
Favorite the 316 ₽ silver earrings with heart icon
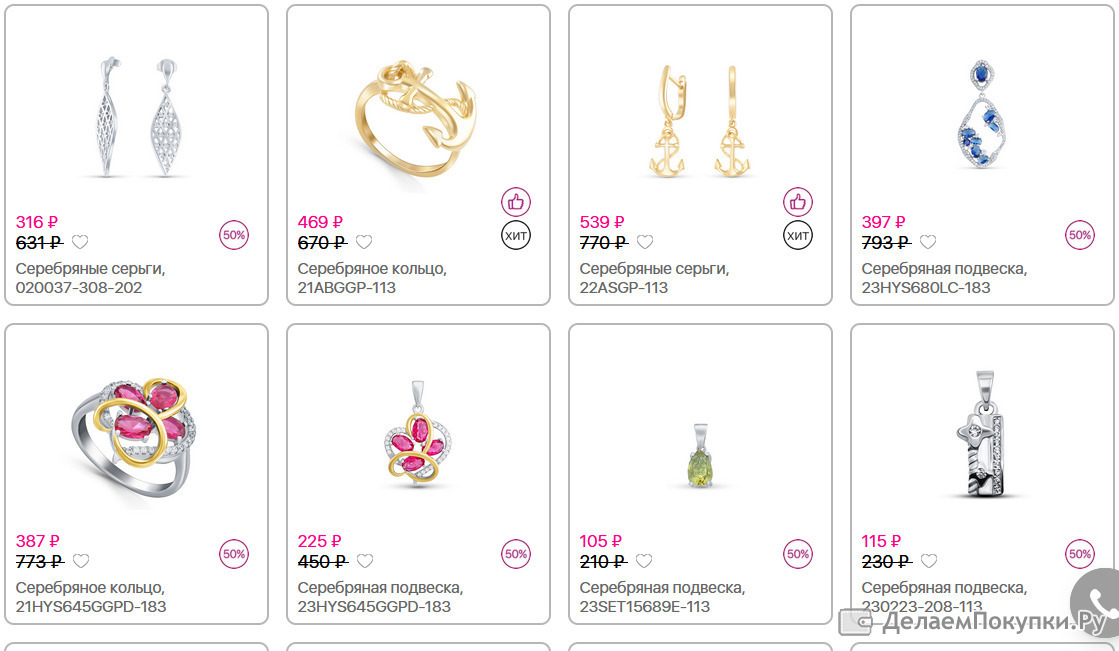point(80,242)
